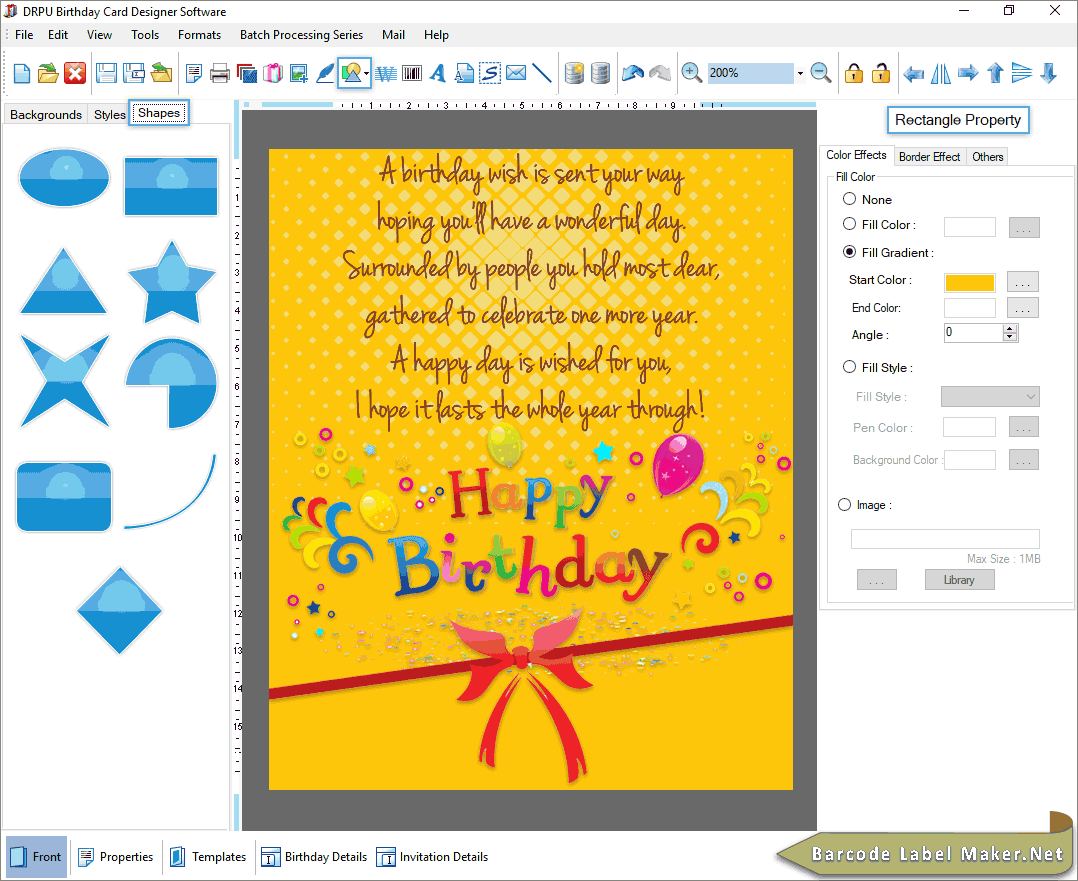The width and height of the screenshot is (1078, 881).
Task: Select the line drawing tool icon
Action: tap(542, 73)
